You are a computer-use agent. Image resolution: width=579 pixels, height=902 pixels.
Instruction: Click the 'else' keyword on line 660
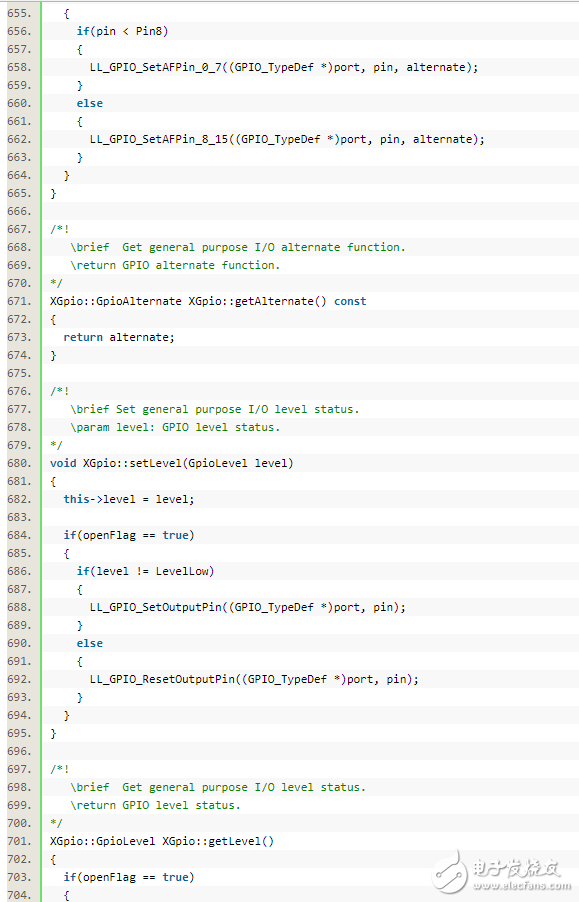[90, 104]
